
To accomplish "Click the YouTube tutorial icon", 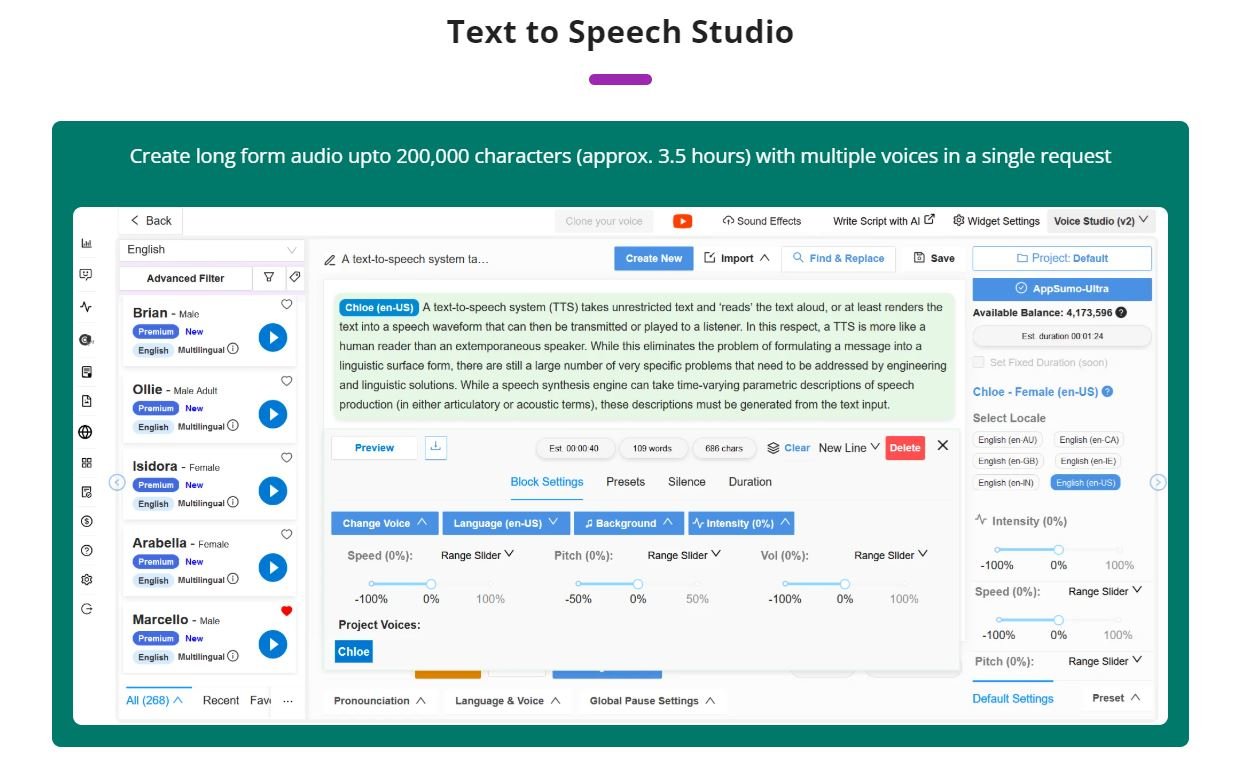I will 682,221.
